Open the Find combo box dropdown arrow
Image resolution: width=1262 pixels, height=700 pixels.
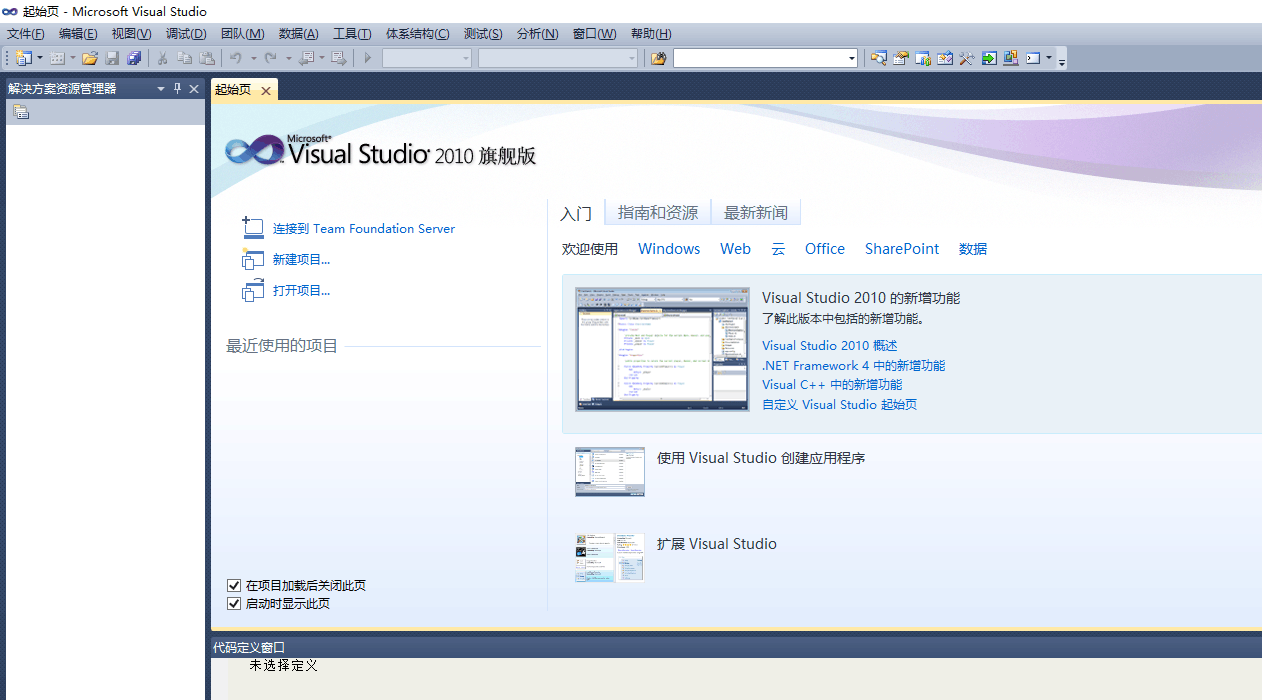[851, 58]
